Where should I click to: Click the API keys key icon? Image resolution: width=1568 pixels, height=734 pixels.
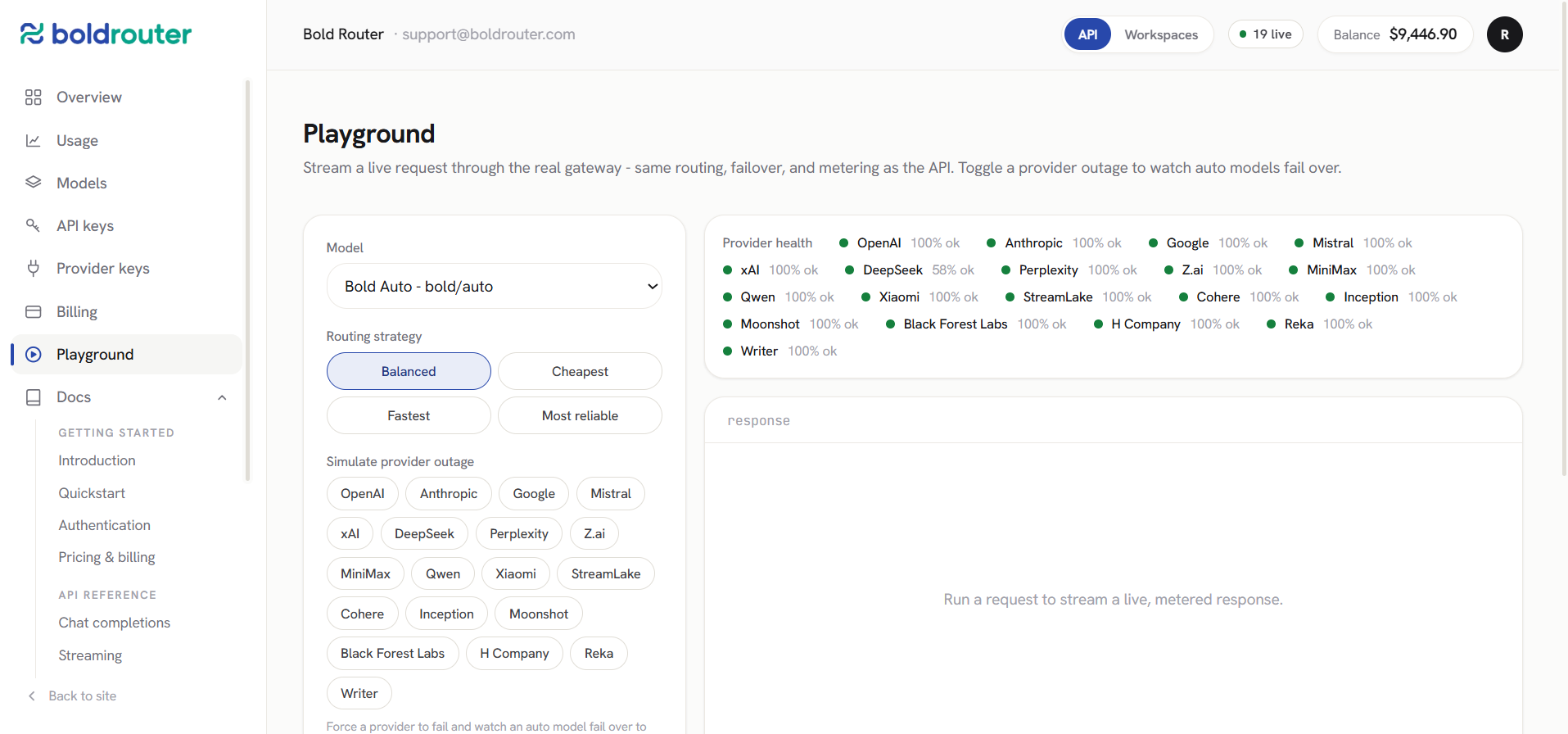(33, 225)
